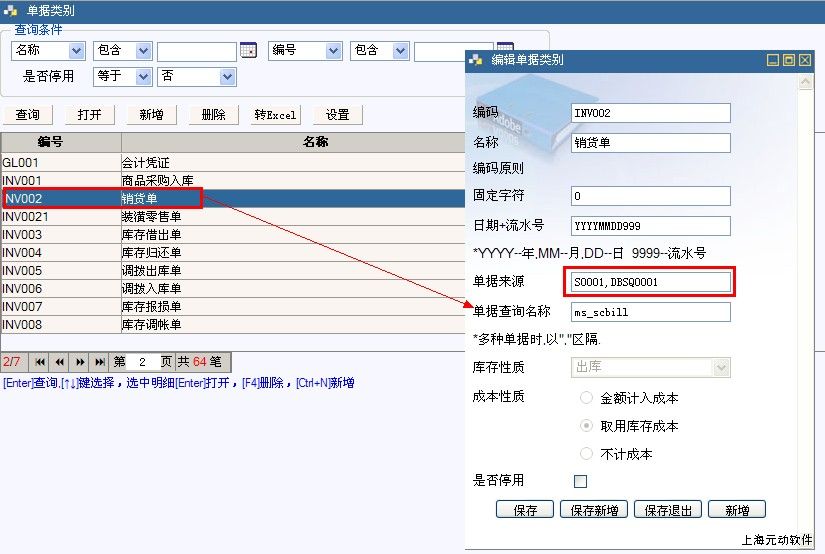Go to the previous page of results
825x554 pixels.
coord(60,362)
